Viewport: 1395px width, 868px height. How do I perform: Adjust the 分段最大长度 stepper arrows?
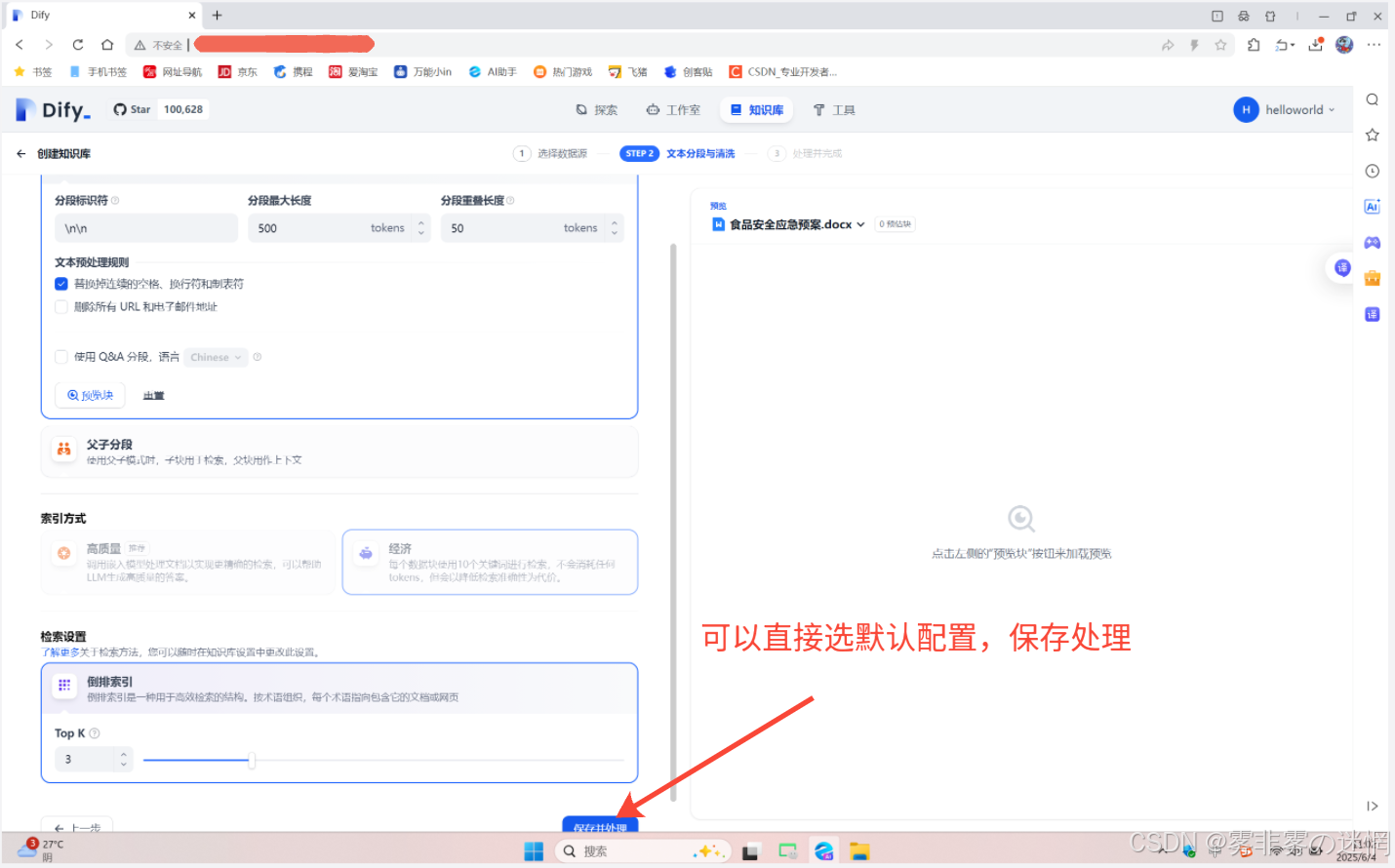[x=421, y=228]
